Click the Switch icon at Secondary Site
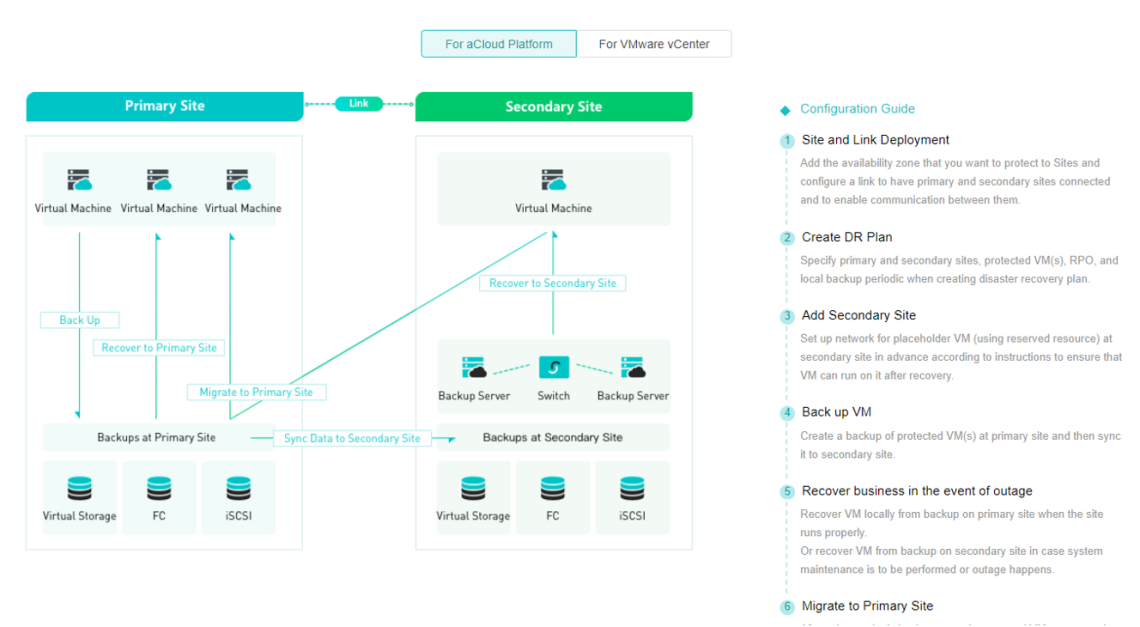Screen dimensions: 1140x627 553,367
